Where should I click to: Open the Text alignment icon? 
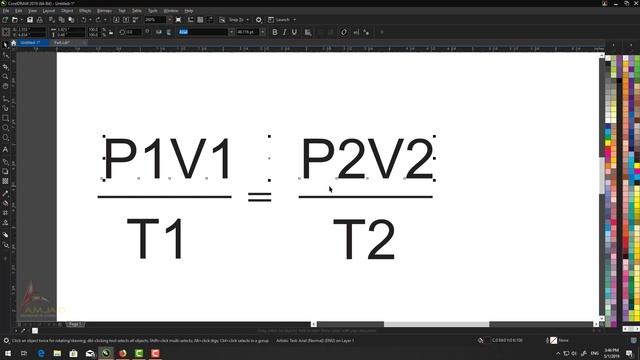pyautogui.click(x=308, y=32)
